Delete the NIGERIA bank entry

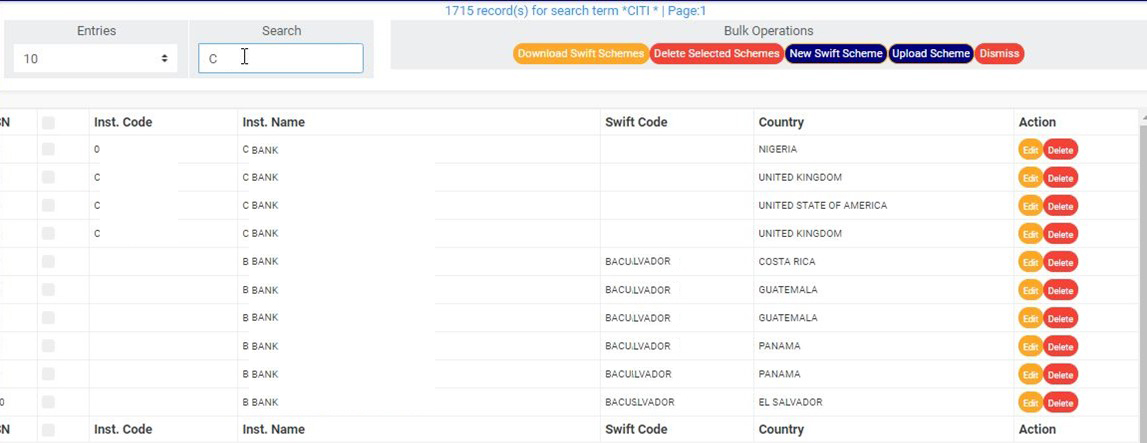pyautogui.click(x=1060, y=150)
